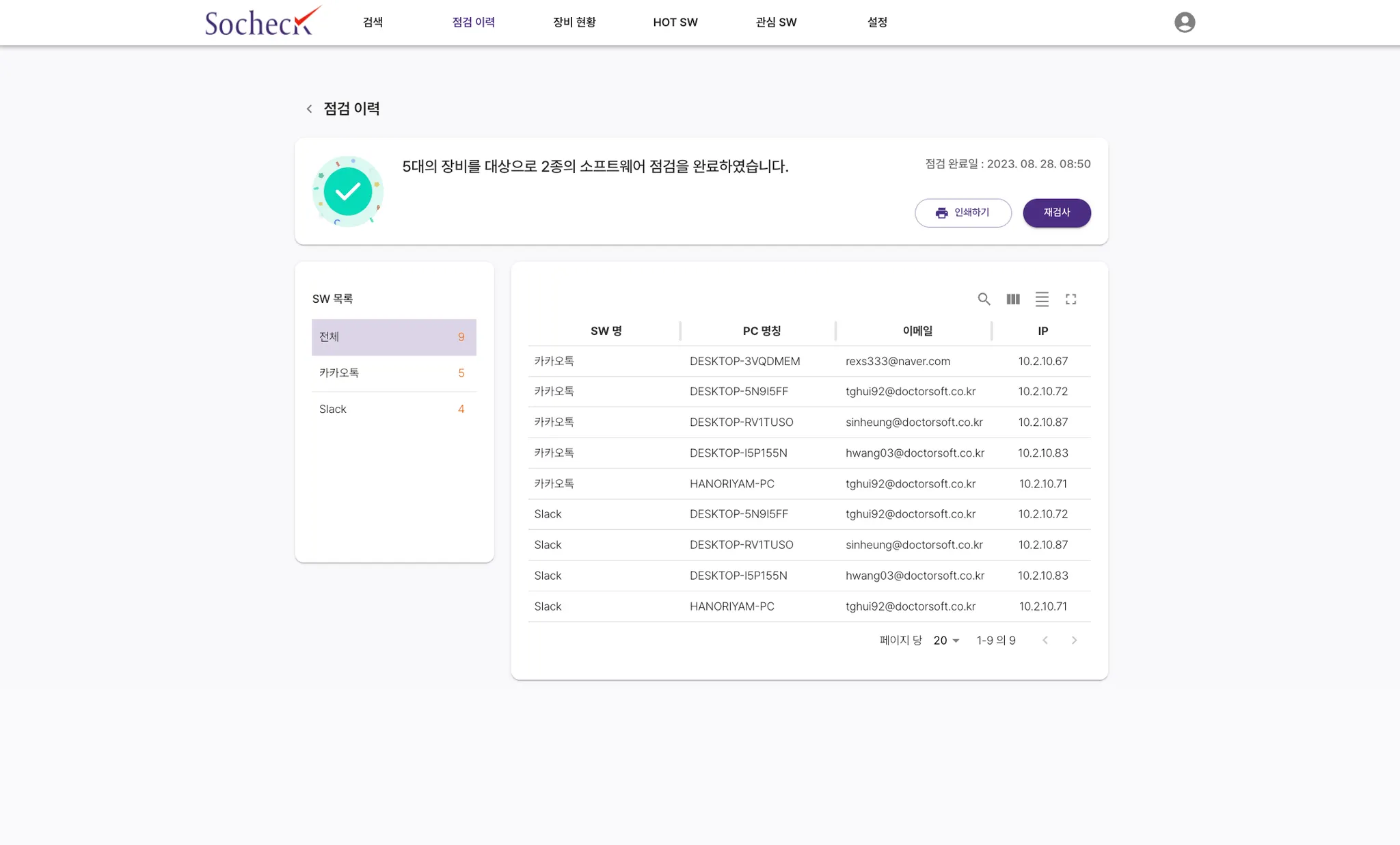Go back using the left chevron
The height and width of the screenshot is (845, 1400).
[309, 109]
